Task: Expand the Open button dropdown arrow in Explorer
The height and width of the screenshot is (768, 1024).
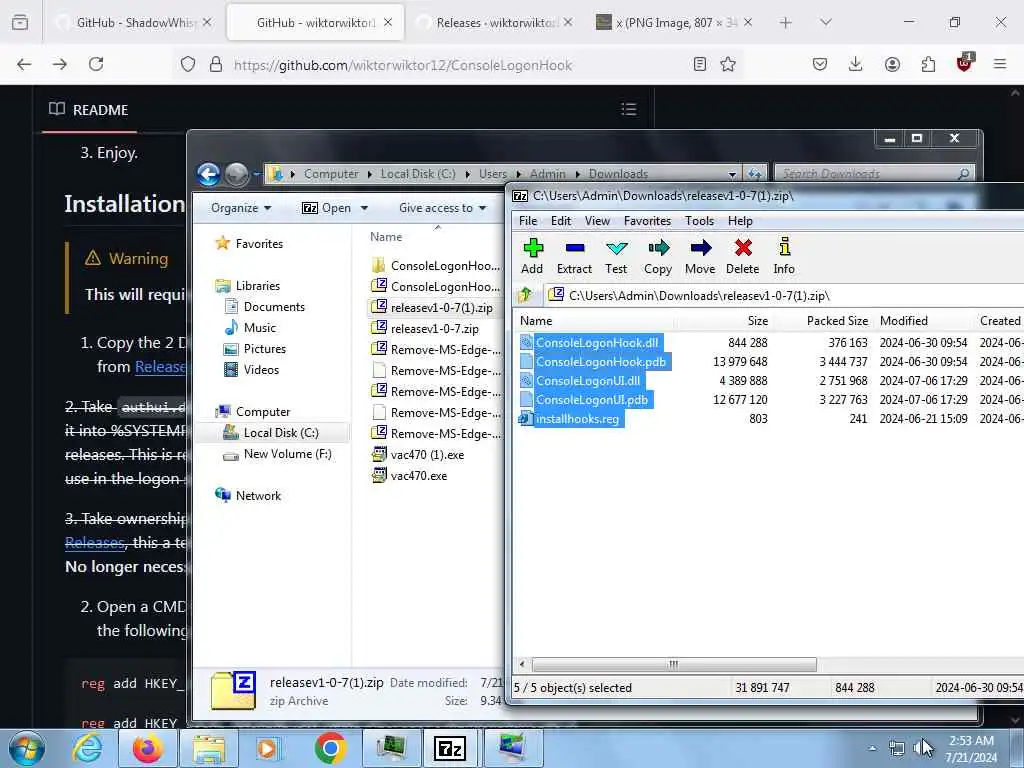Action: tap(364, 208)
